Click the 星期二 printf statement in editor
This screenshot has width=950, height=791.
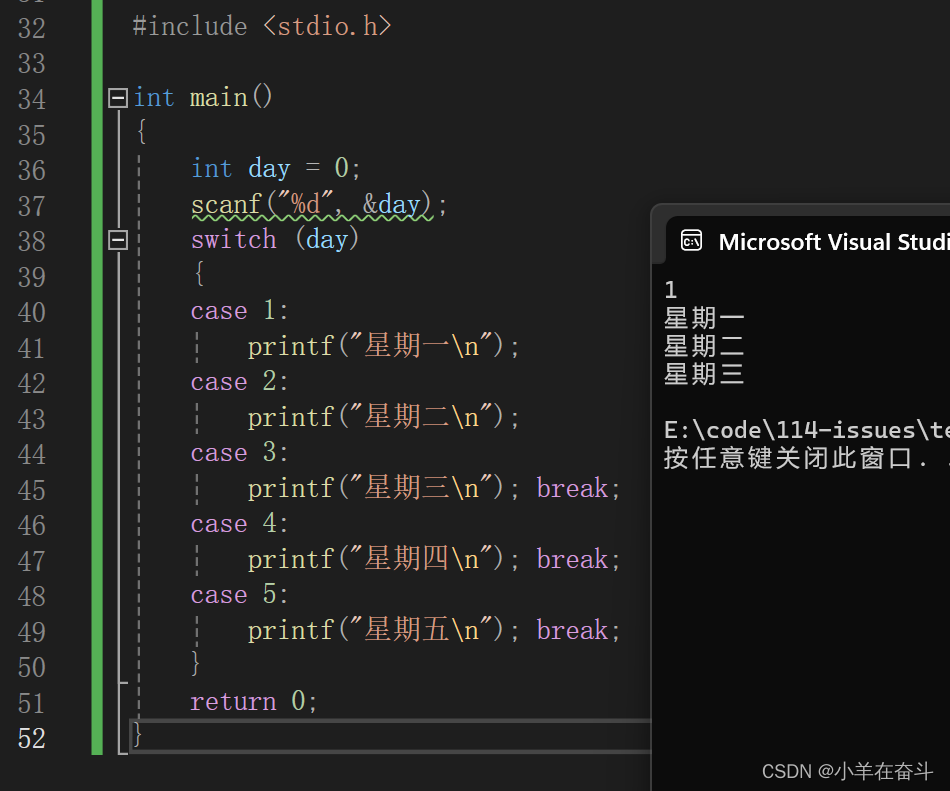point(384,417)
